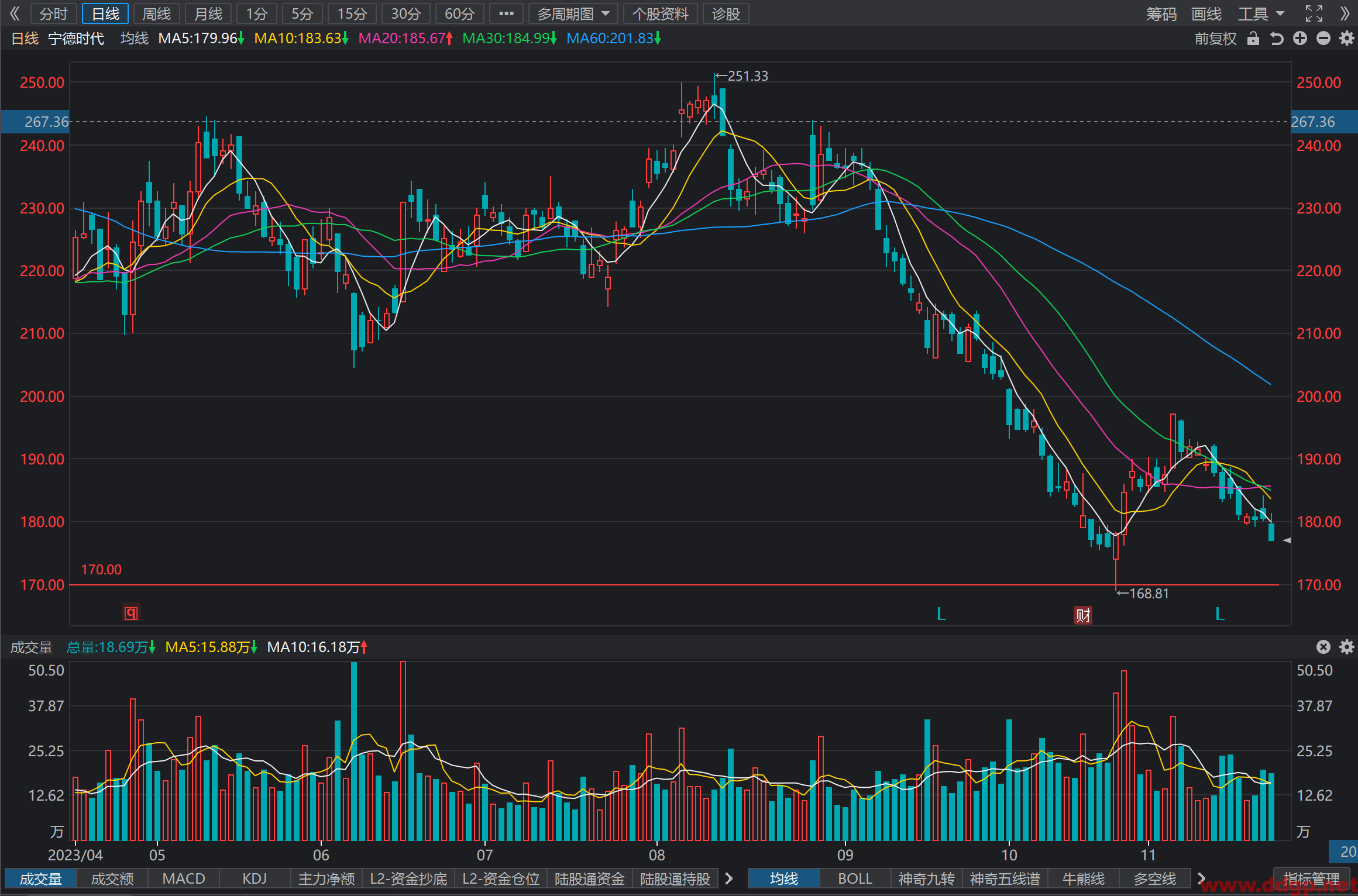This screenshot has height=896, width=1358.
Task: Expand more period options ellipsis
Action: pos(506,13)
